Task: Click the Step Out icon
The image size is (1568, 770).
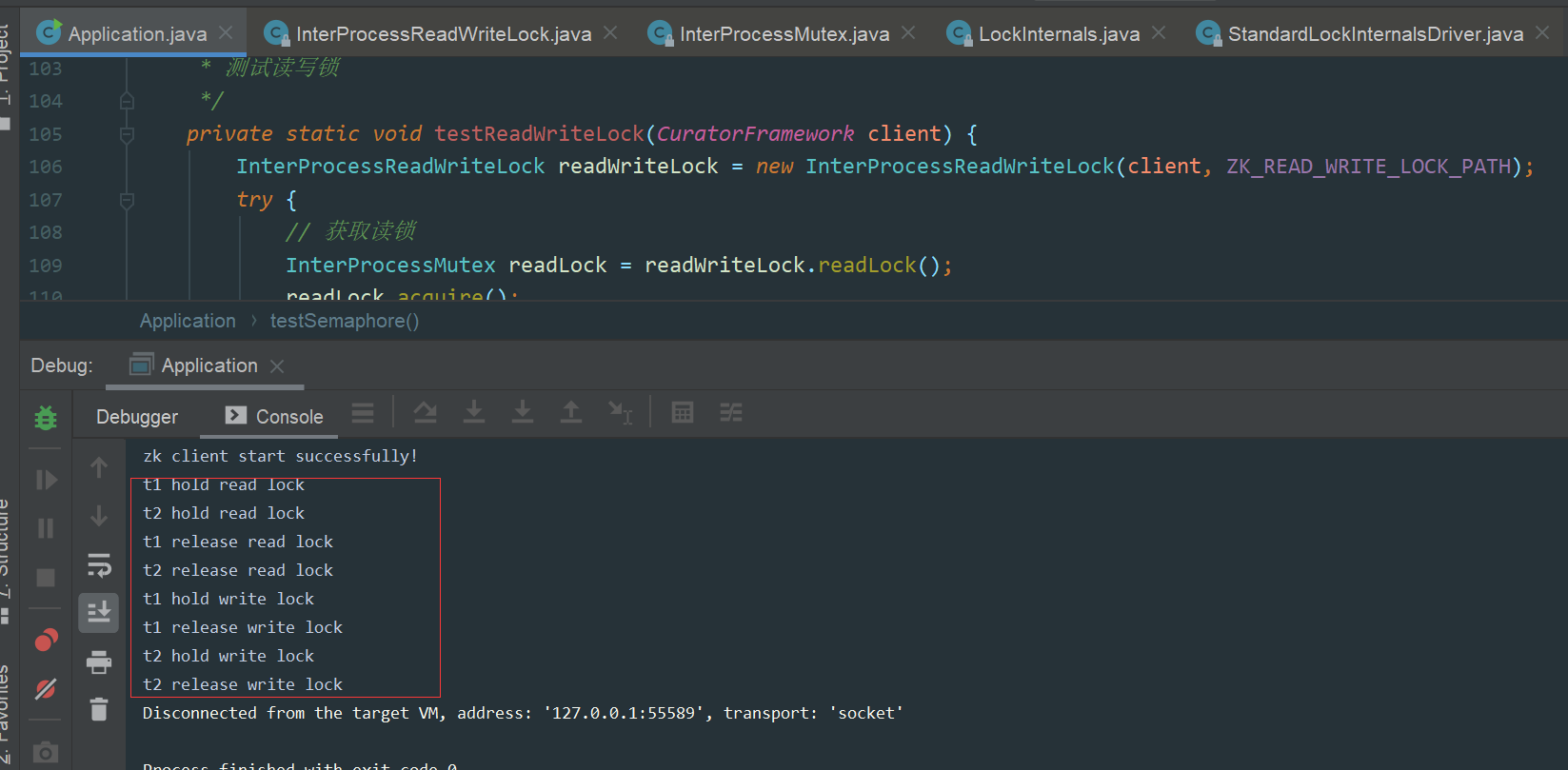Action: (571, 413)
